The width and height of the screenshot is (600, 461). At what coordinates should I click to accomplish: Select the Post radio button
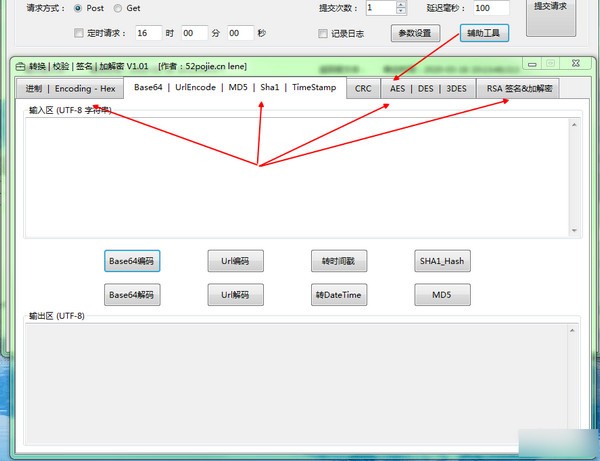(78, 8)
